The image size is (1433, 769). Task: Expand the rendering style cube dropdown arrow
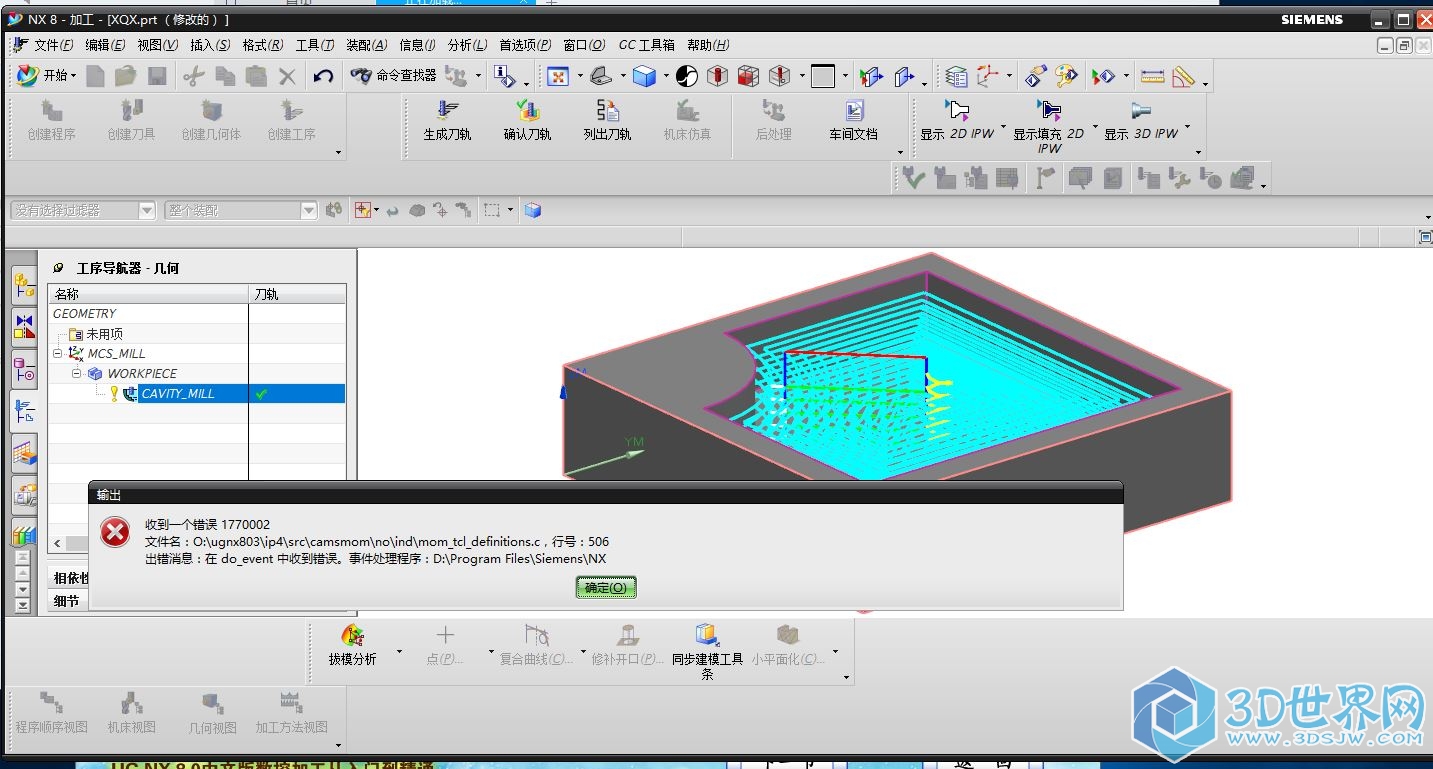[665, 76]
